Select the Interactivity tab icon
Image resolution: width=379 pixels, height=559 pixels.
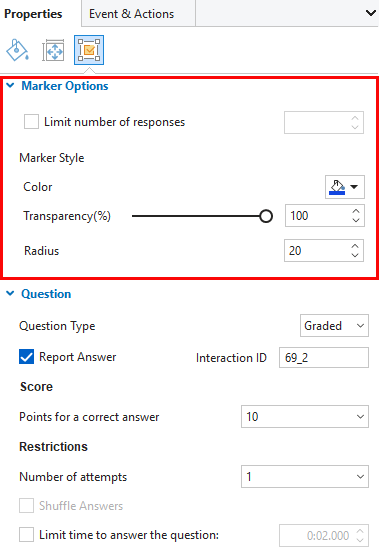89,50
